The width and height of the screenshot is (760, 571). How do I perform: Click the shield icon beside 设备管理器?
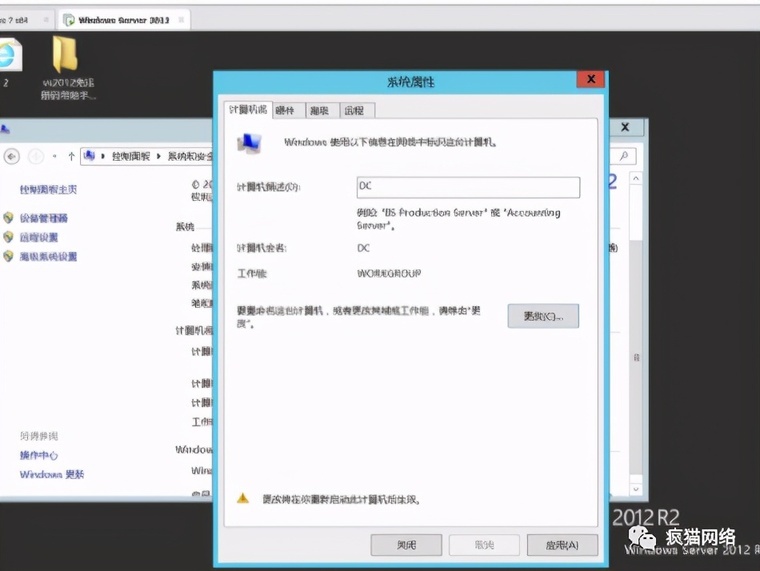[x=8, y=218]
